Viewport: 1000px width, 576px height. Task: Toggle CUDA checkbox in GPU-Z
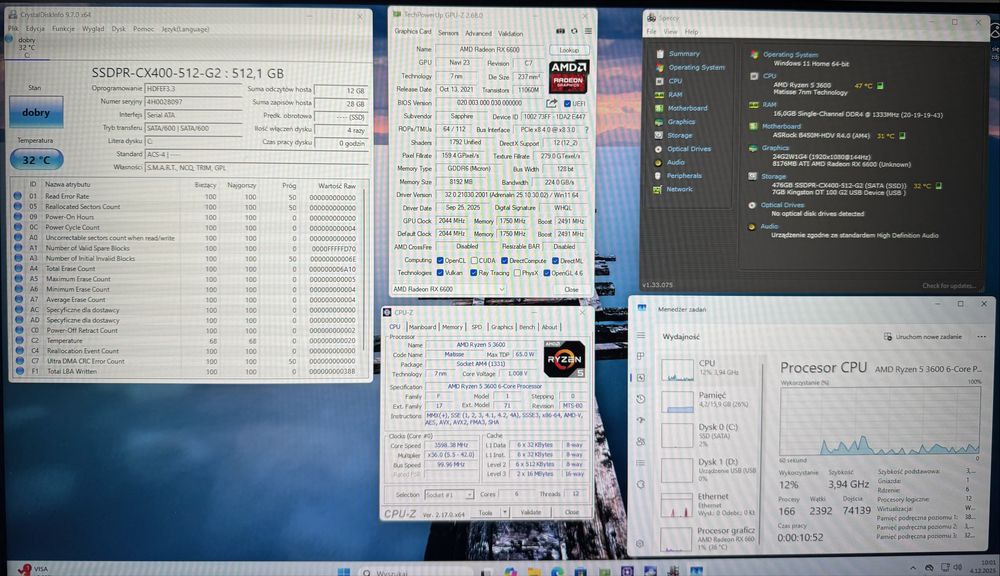tap(474, 260)
